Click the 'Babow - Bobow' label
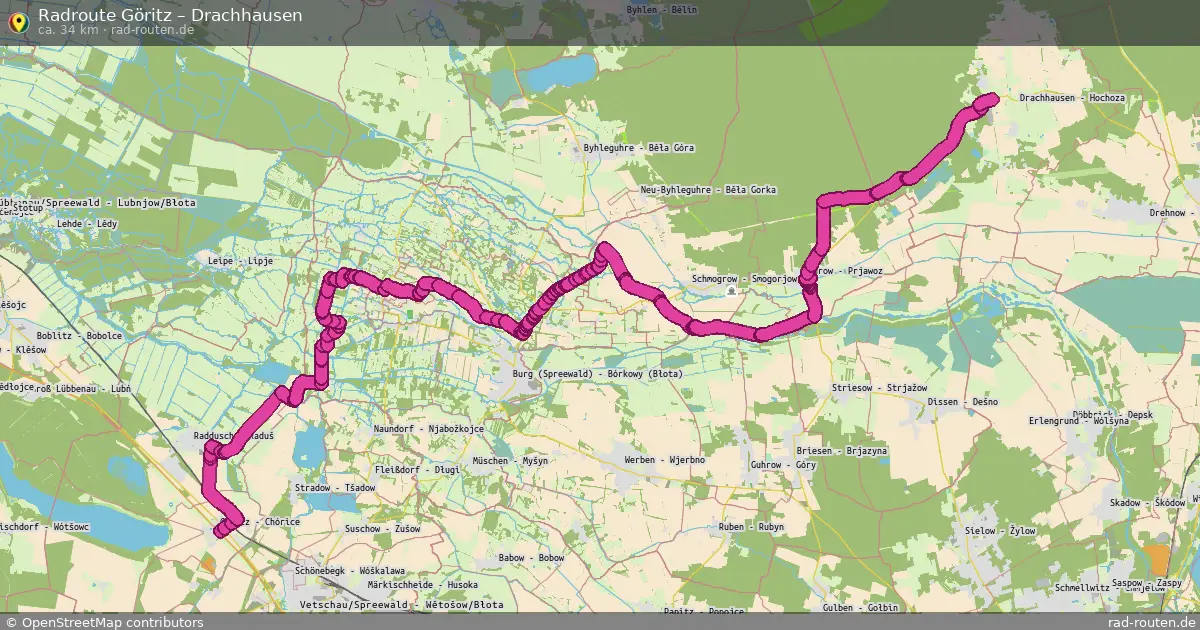The height and width of the screenshot is (630, 1200). [x=531, y=557]
